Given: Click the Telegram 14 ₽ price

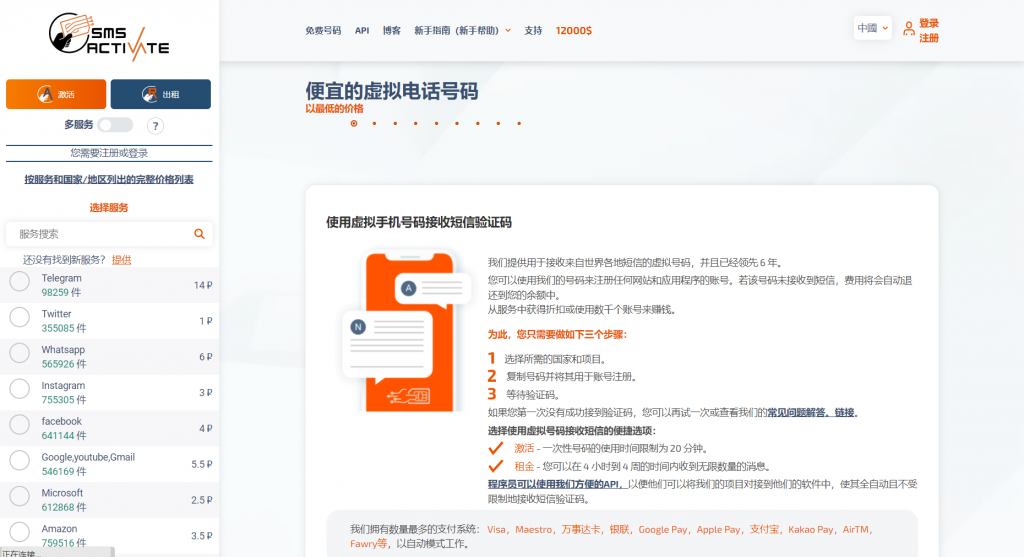Looking at the screenshot, I should 203,285.
